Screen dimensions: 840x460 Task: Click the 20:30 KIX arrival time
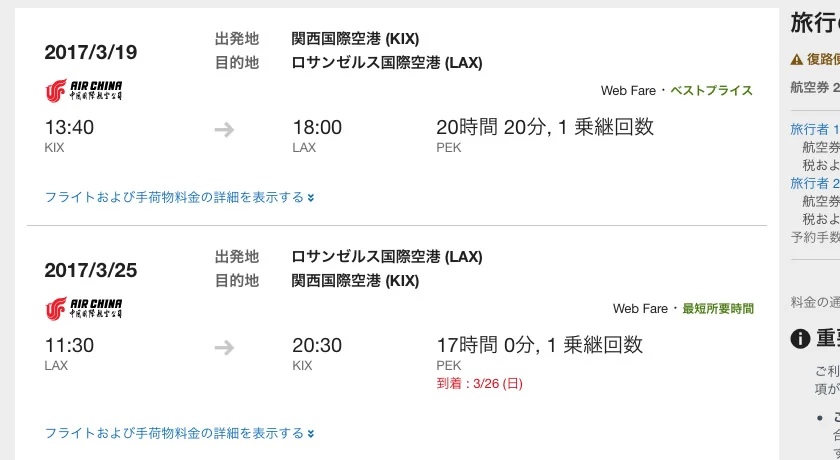(x=317, y=346)
